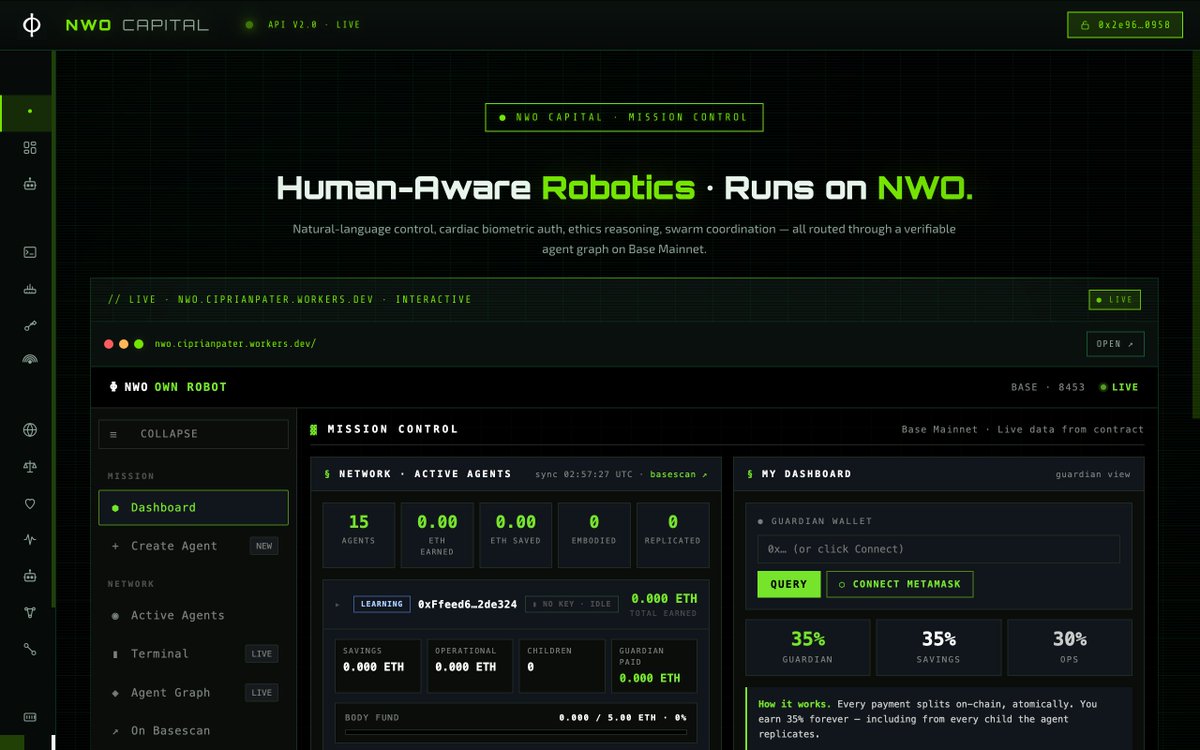Click the red window dot
The width and height of the screenshot is (1200, 750).
click(x=109, y=344)
